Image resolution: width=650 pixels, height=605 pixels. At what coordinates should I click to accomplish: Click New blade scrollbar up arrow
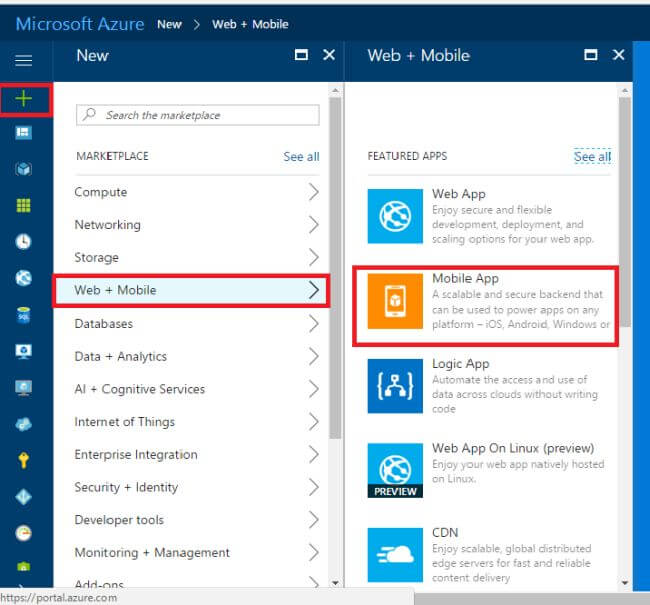[x=335, y=90]
